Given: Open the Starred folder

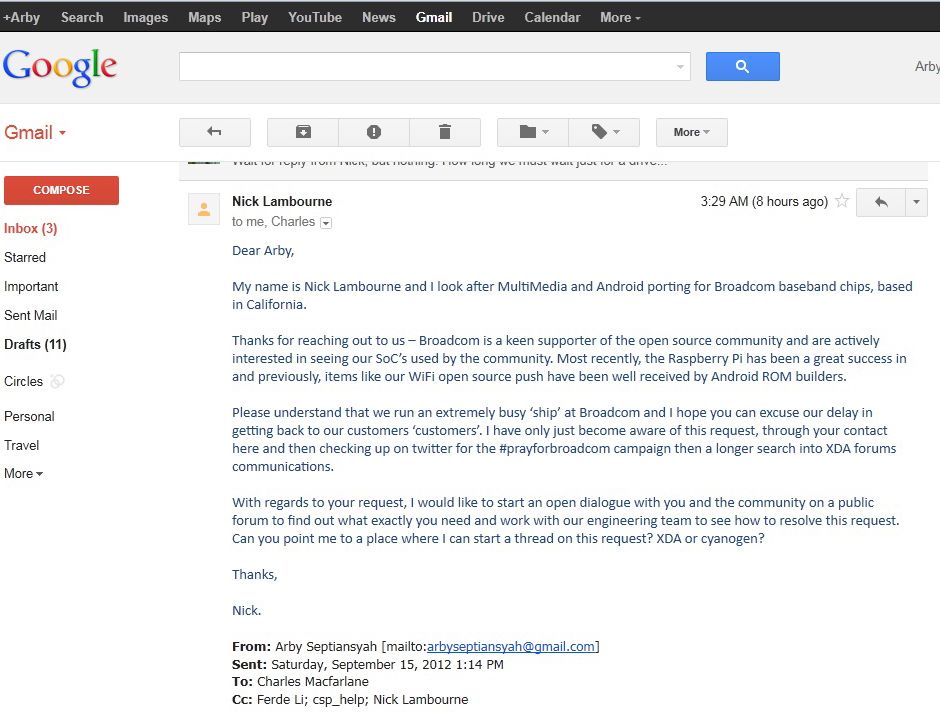Looking at the screenshot, I should (25, 257).
